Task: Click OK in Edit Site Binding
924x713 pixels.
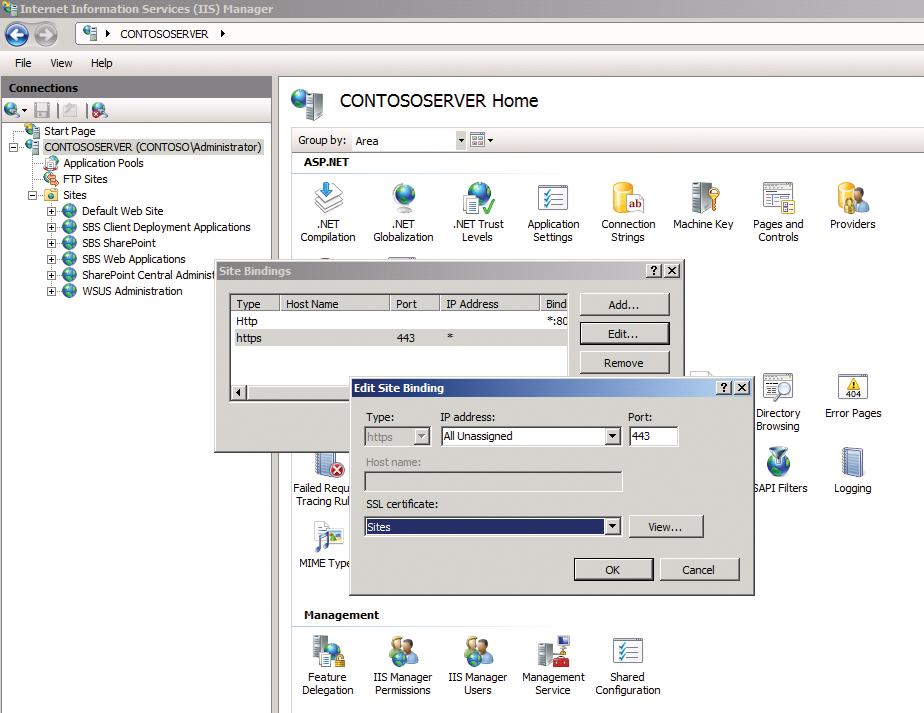Action: pos(612,569)
